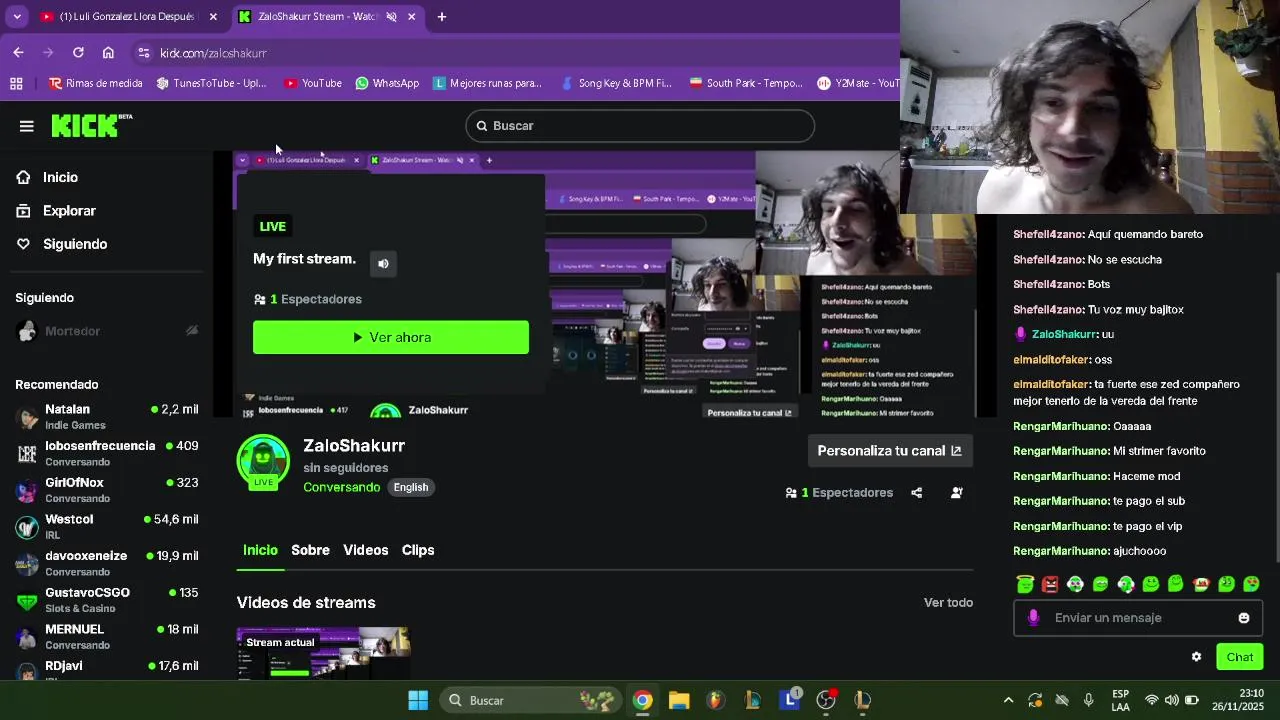Screen dimensions: 1280x720
Task: Open GirlOfNox recommended channel
Action: click(106, 490)
